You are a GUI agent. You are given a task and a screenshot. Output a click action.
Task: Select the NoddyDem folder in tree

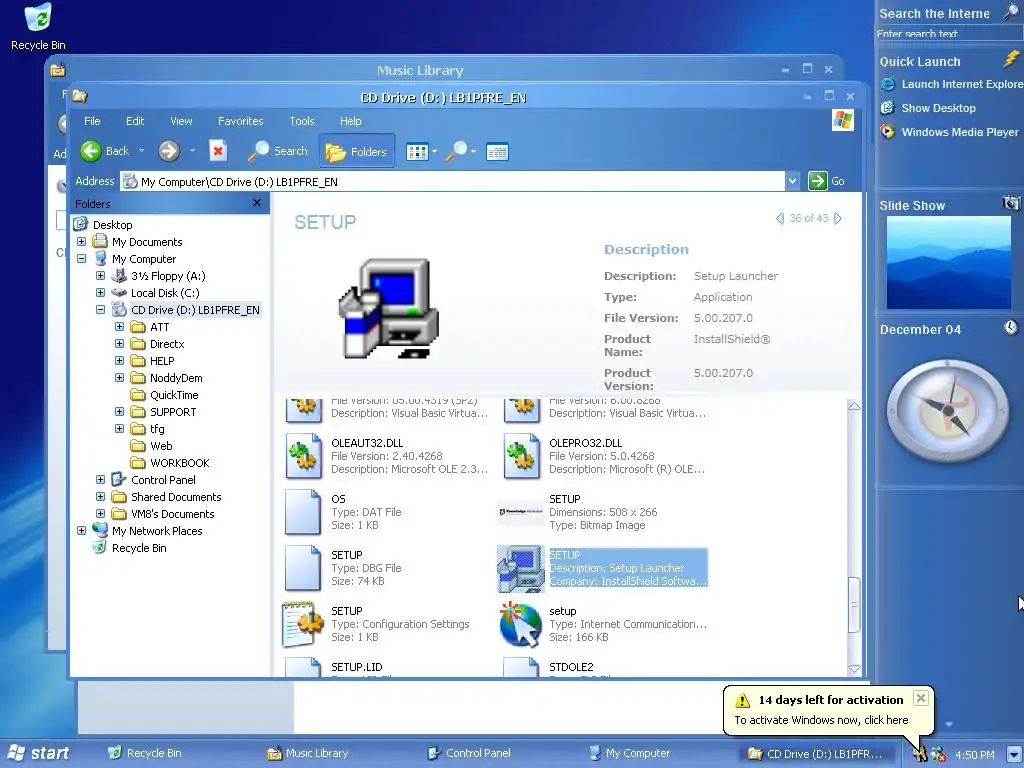point(176,377)
